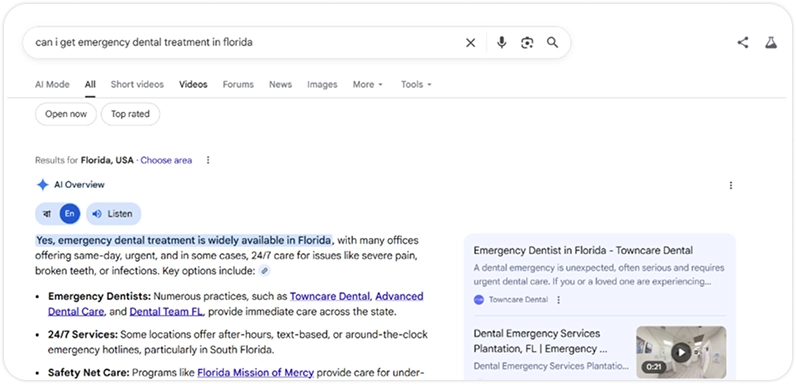Play the Dental Emergency Services video

tap(681, 352)
